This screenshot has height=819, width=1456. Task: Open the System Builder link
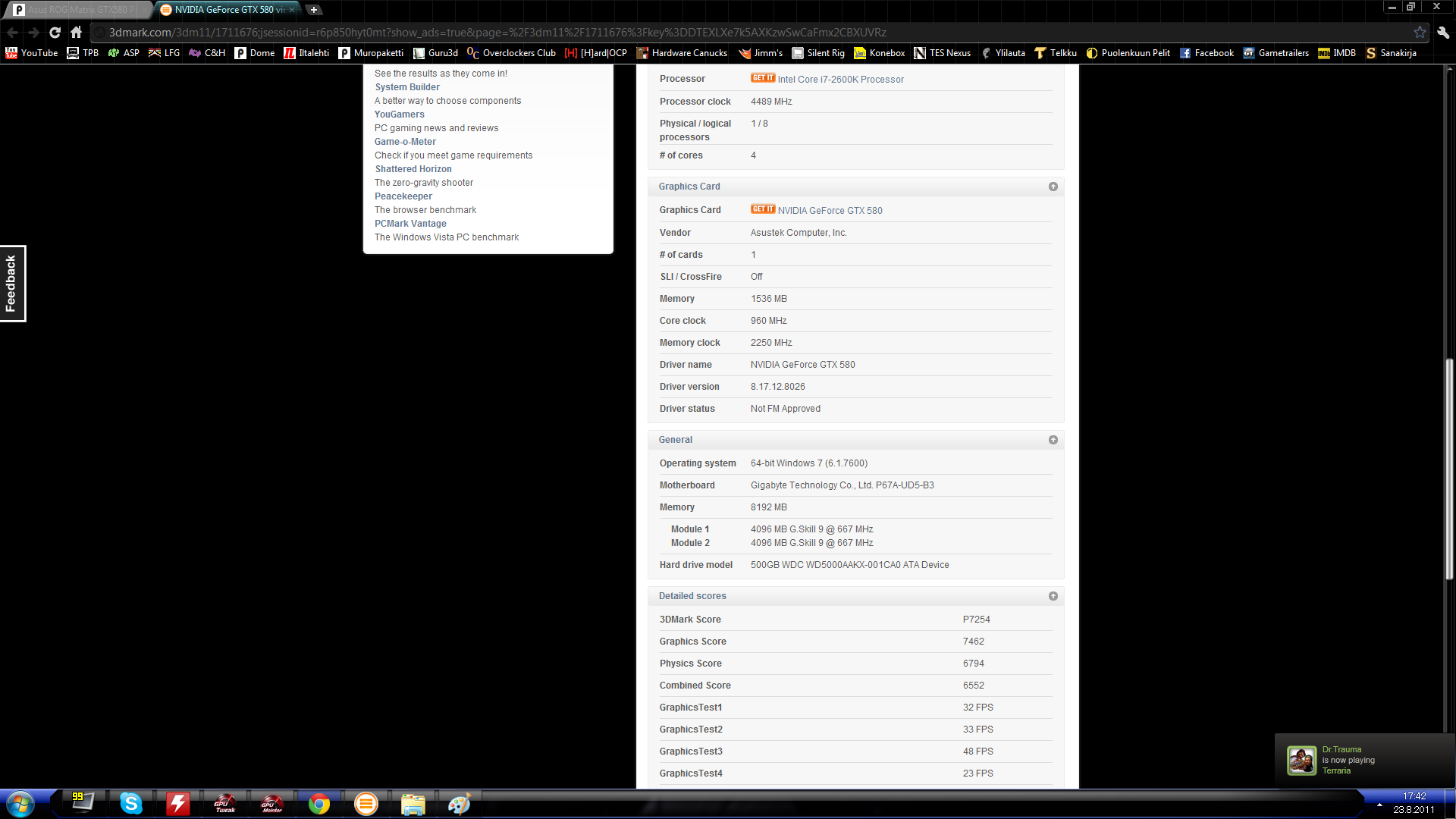pyautogui.click(x=407, y=86)
